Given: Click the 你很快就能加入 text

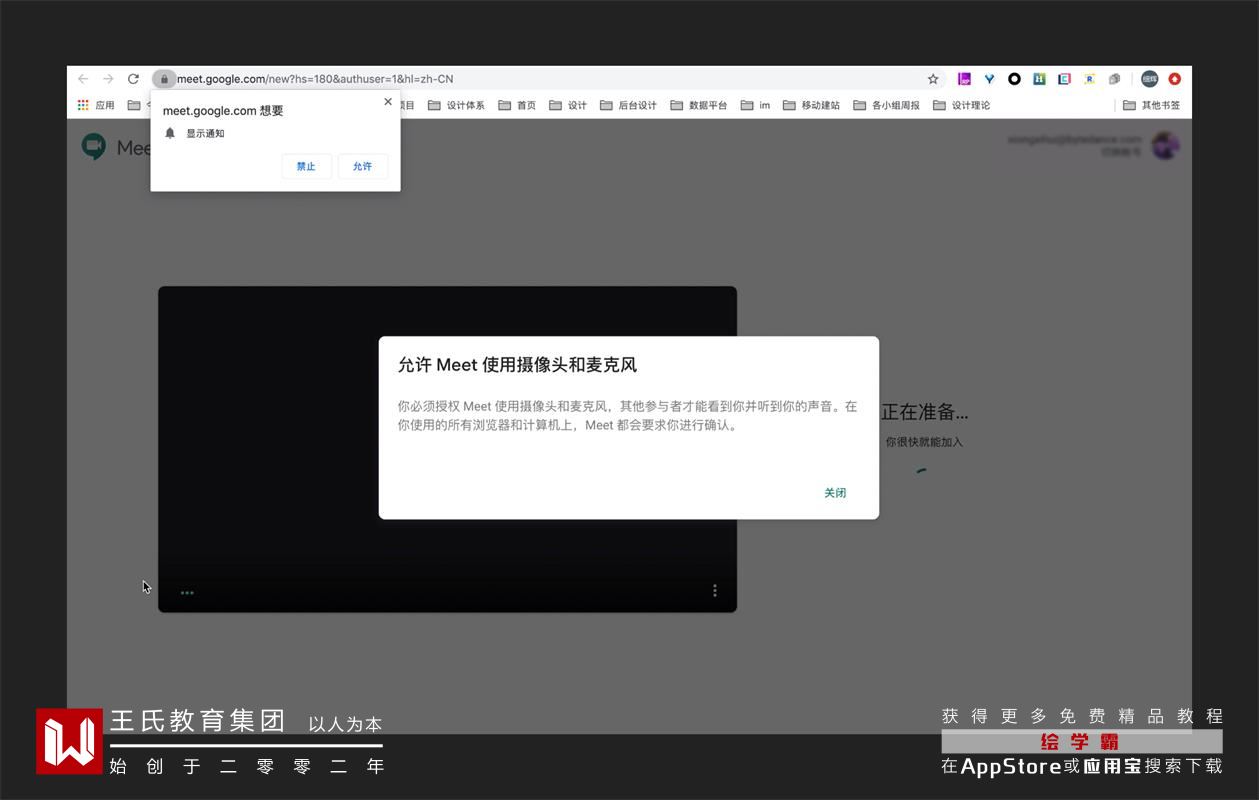Looking at the screenshot, I should click(x=924, y=442).
